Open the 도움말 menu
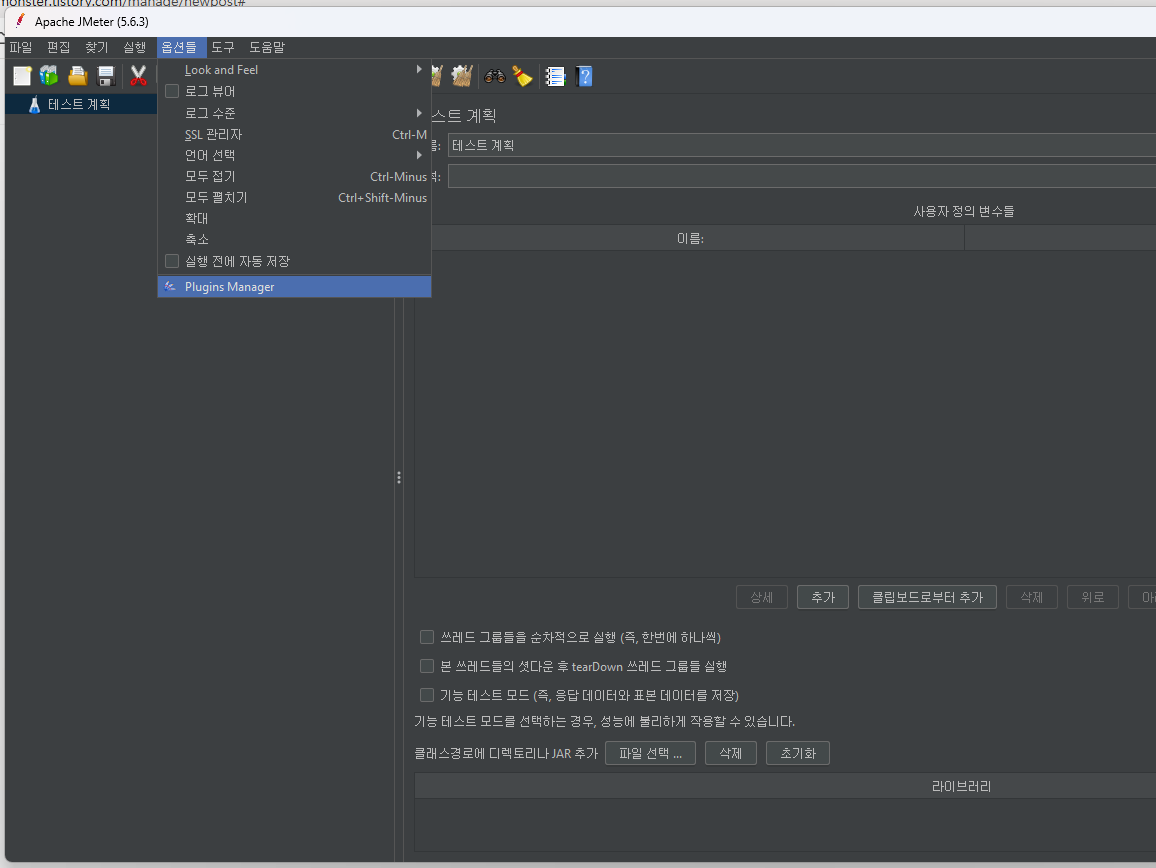The height and width of the screenshot is (868, 1156). [267, 47]
